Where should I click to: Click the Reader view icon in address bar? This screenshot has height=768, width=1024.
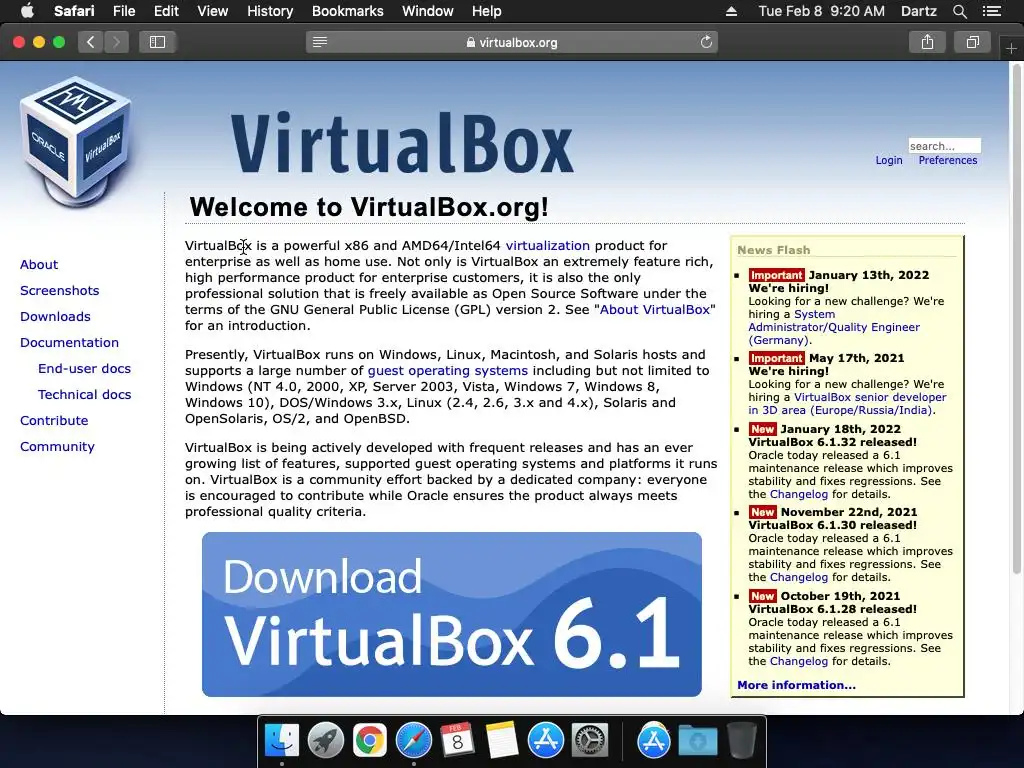click(320, 42)
